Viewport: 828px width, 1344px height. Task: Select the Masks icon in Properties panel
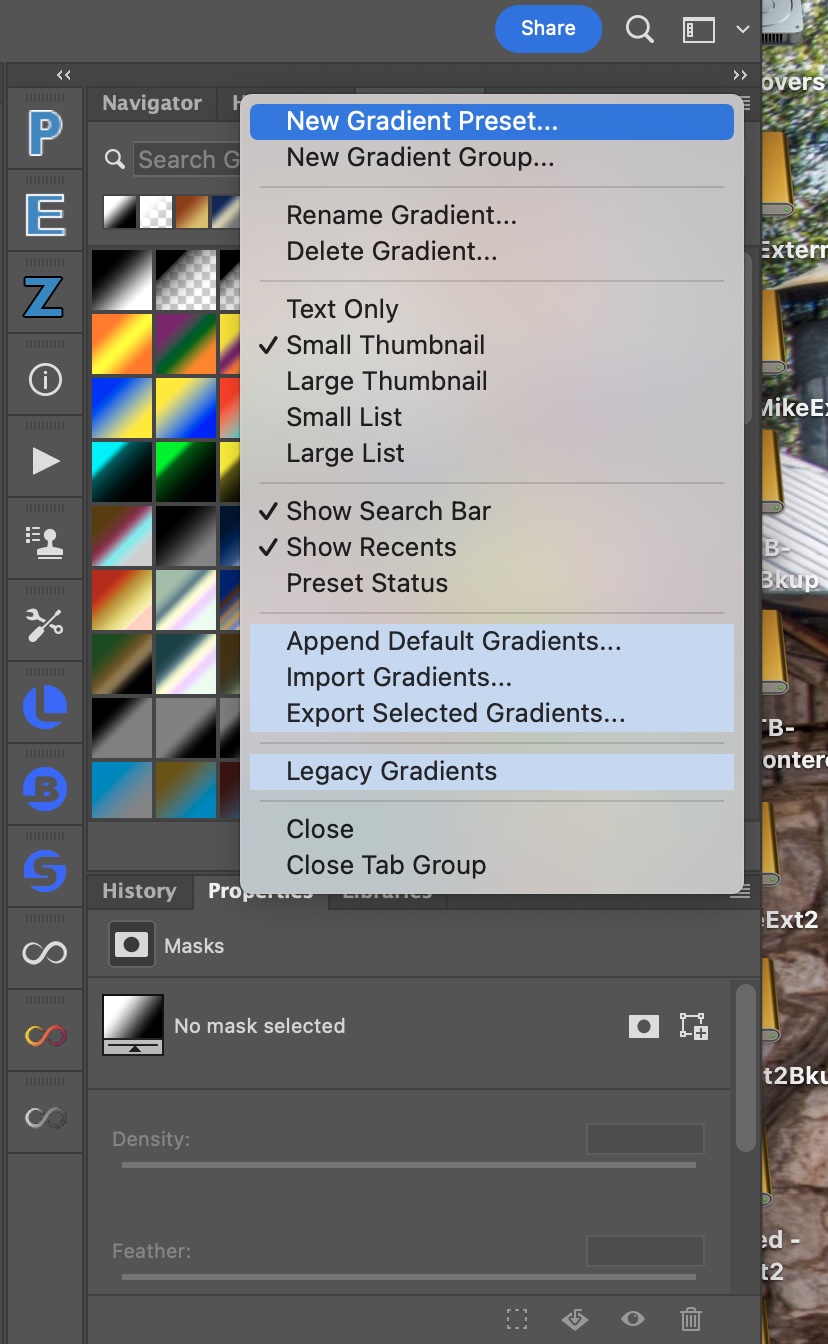[x=130, y=945]
